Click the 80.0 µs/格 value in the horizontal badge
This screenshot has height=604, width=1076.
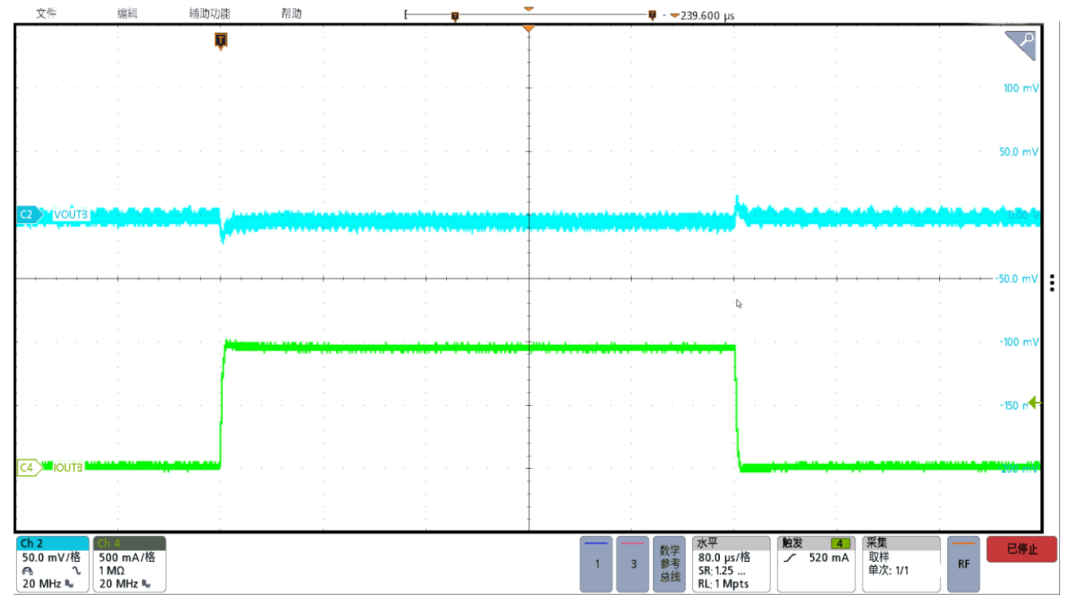click(724, 557)
